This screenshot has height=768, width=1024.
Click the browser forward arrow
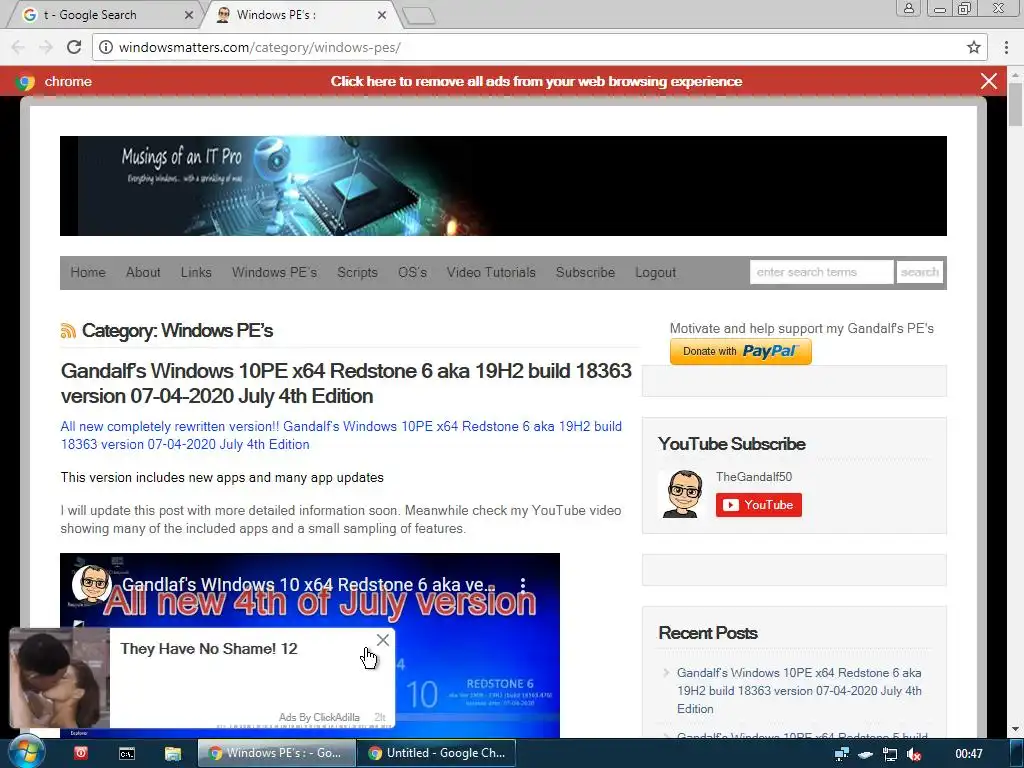coord(46,47)
